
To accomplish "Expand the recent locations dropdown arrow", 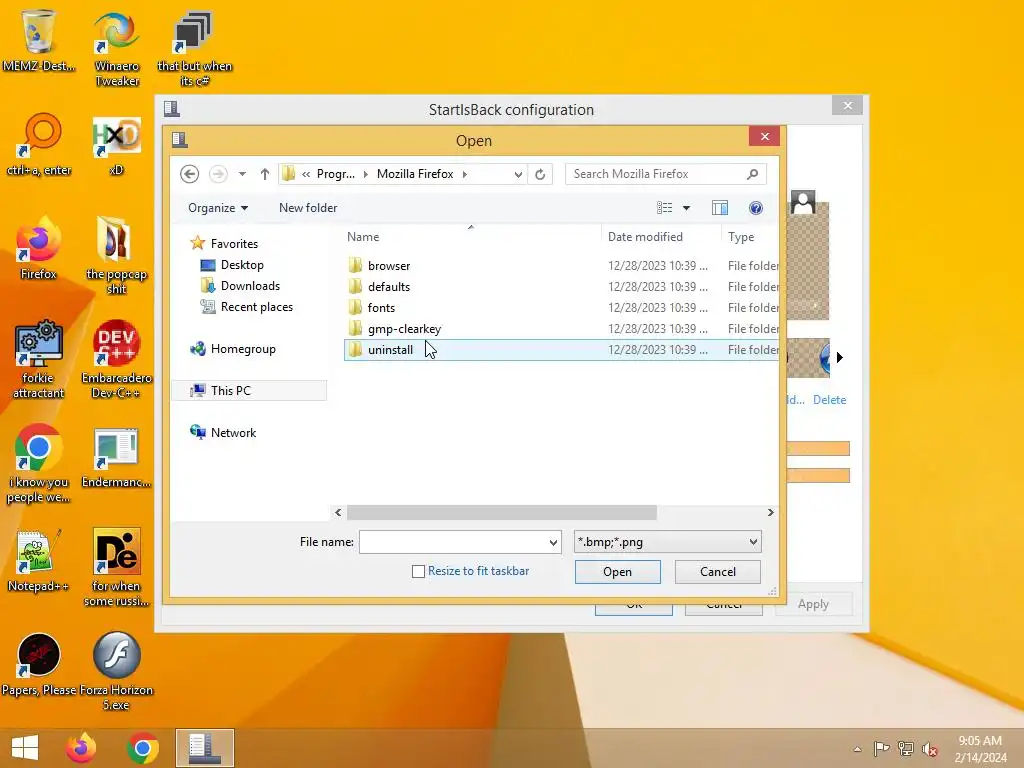I will click(x=242, y=174).
